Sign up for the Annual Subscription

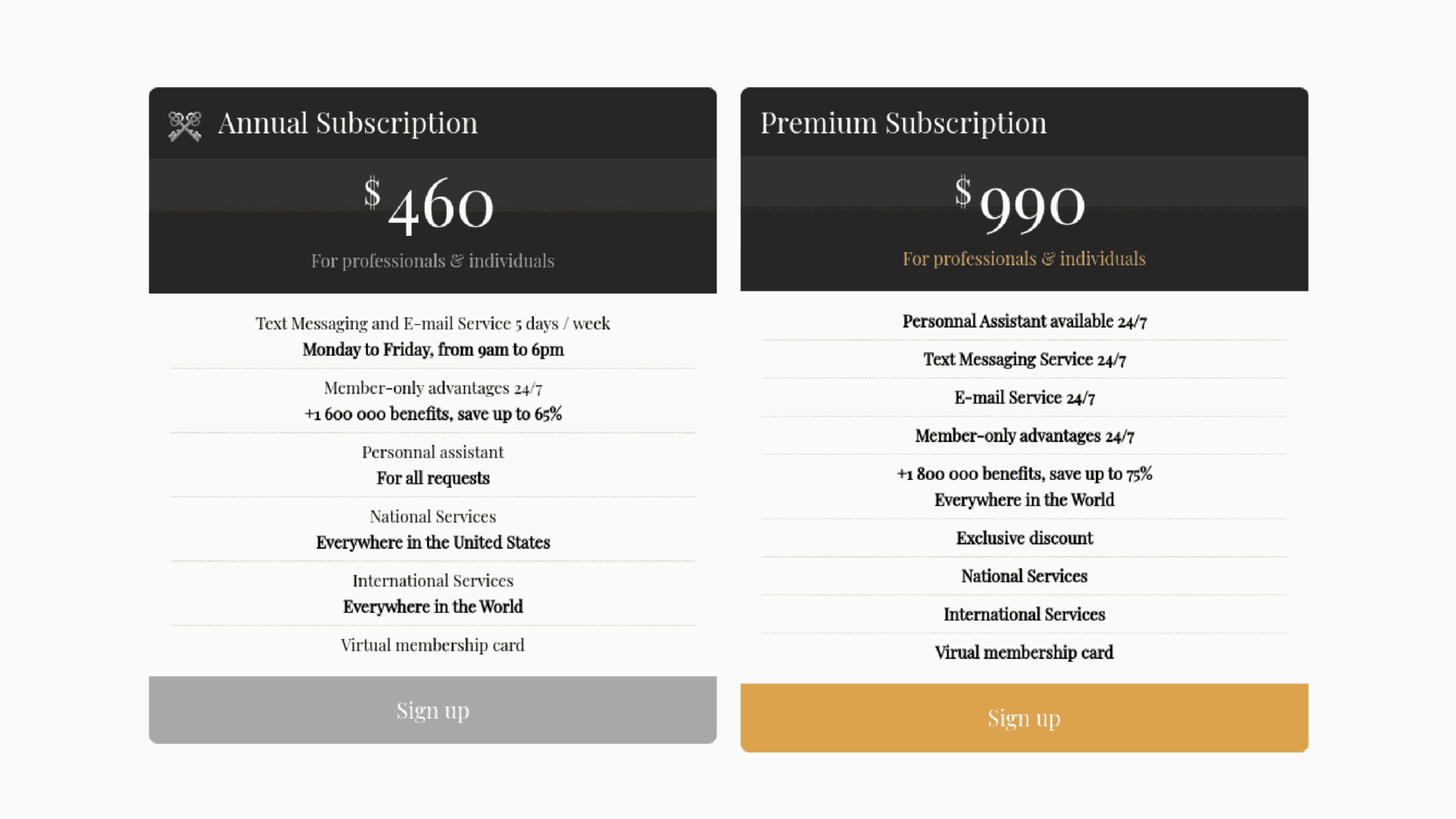tap(432, 710)
